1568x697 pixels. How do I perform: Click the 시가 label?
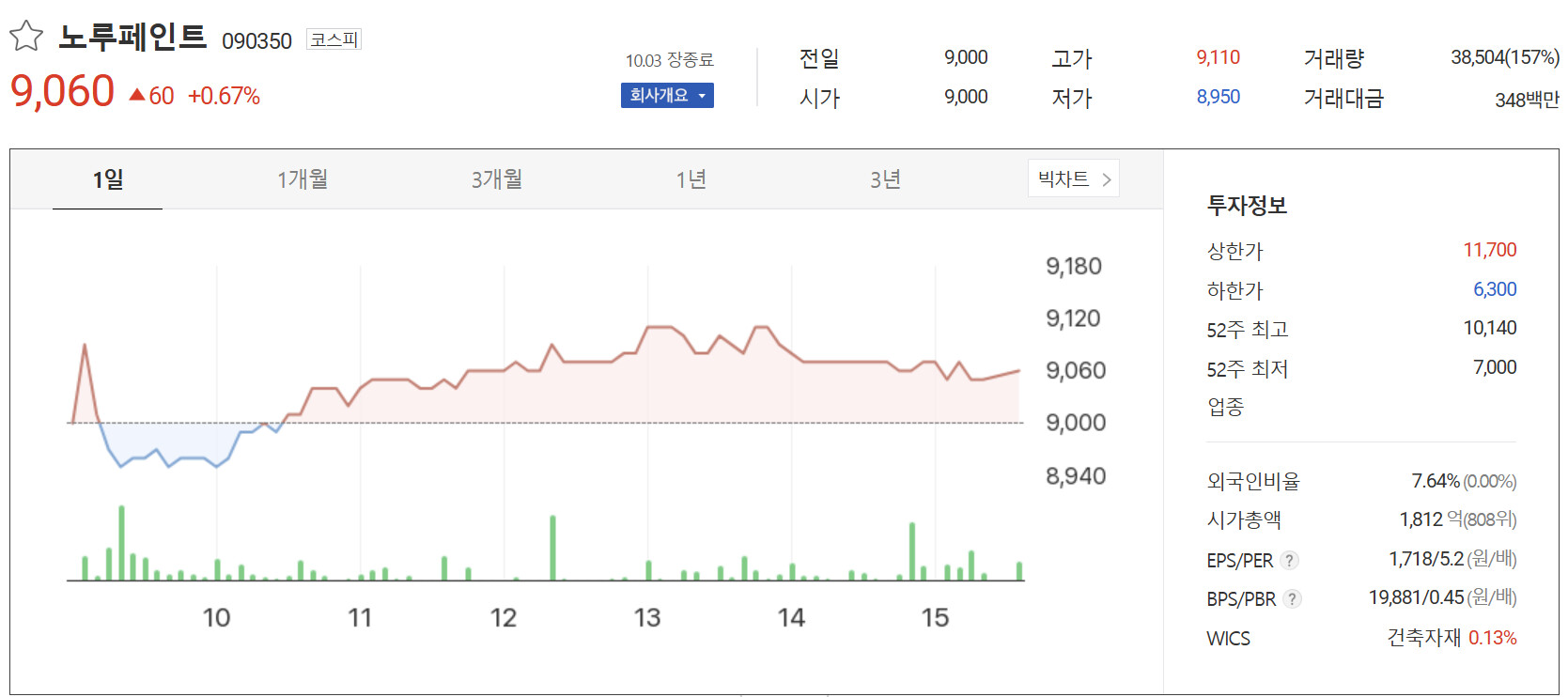[x=819, y=98]
